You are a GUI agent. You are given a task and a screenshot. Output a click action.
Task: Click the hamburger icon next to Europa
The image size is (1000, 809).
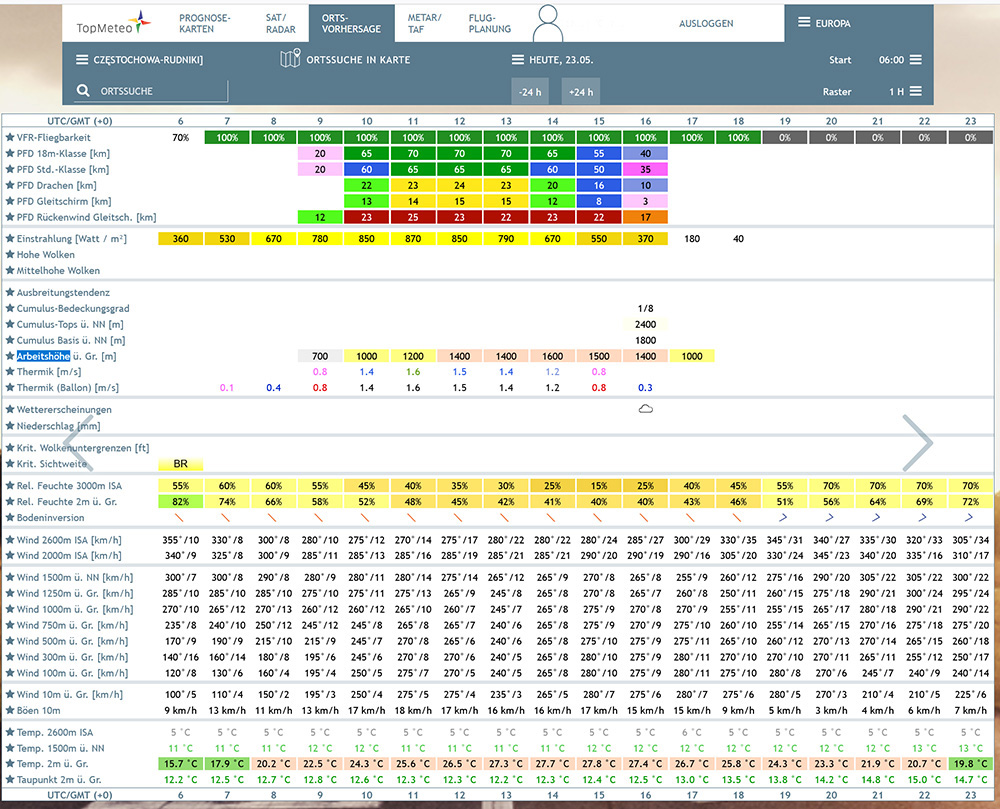click(804, 22)
